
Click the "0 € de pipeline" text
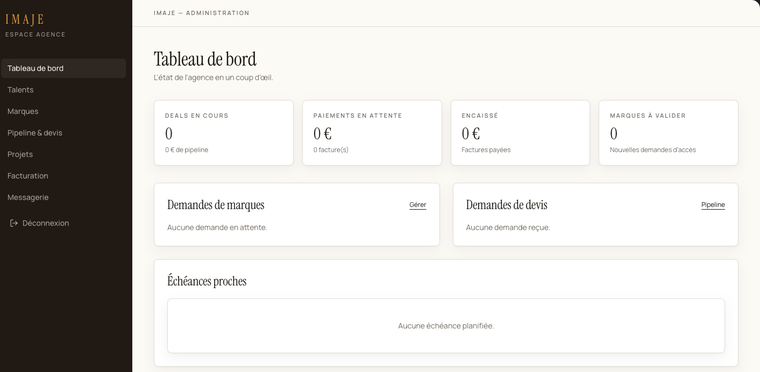pyautogui.click(x=187, y=150)
